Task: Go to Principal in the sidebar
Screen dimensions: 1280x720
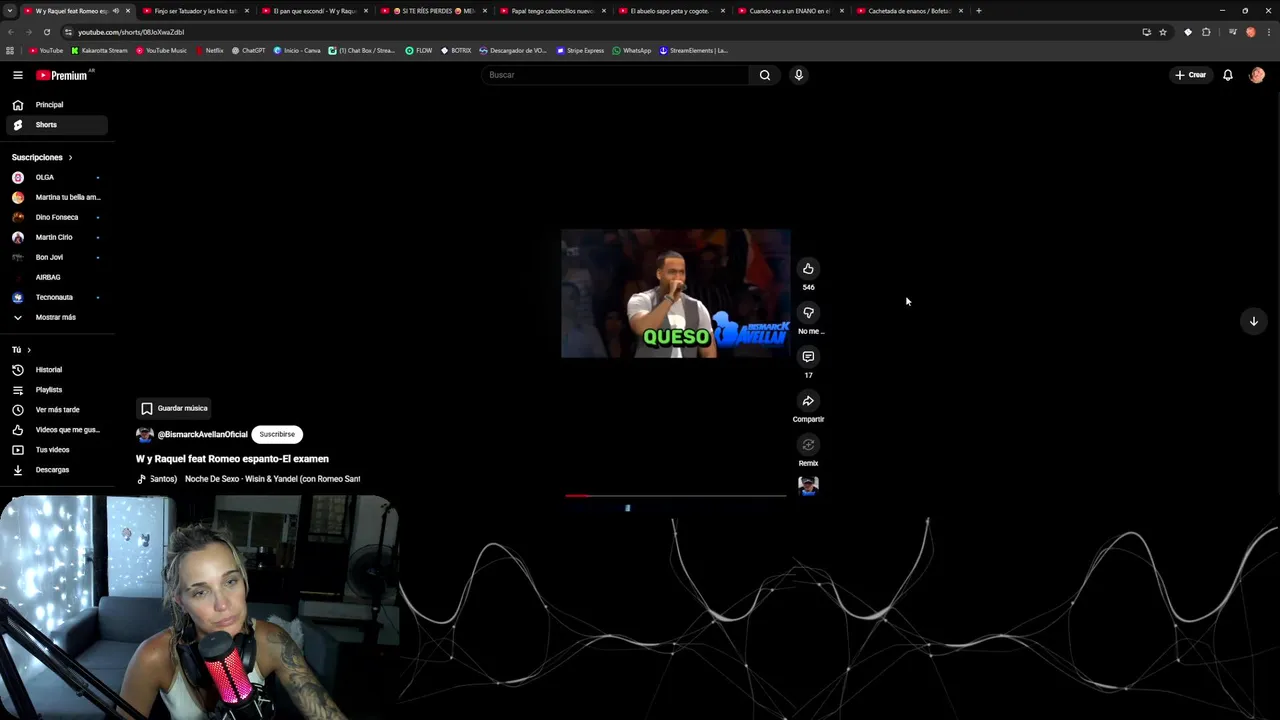Action: tap(56, 105)
